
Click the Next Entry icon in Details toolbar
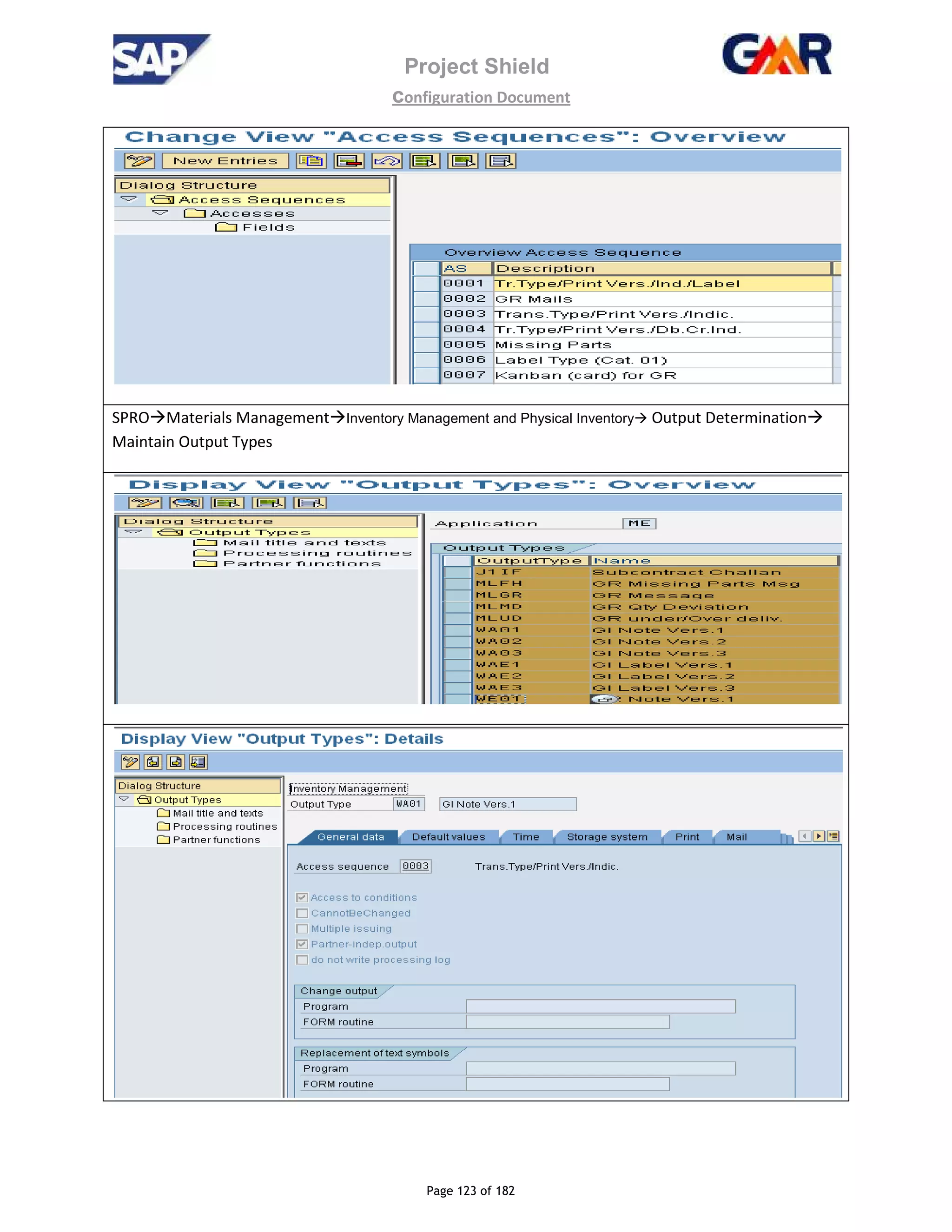pos(175,762)
